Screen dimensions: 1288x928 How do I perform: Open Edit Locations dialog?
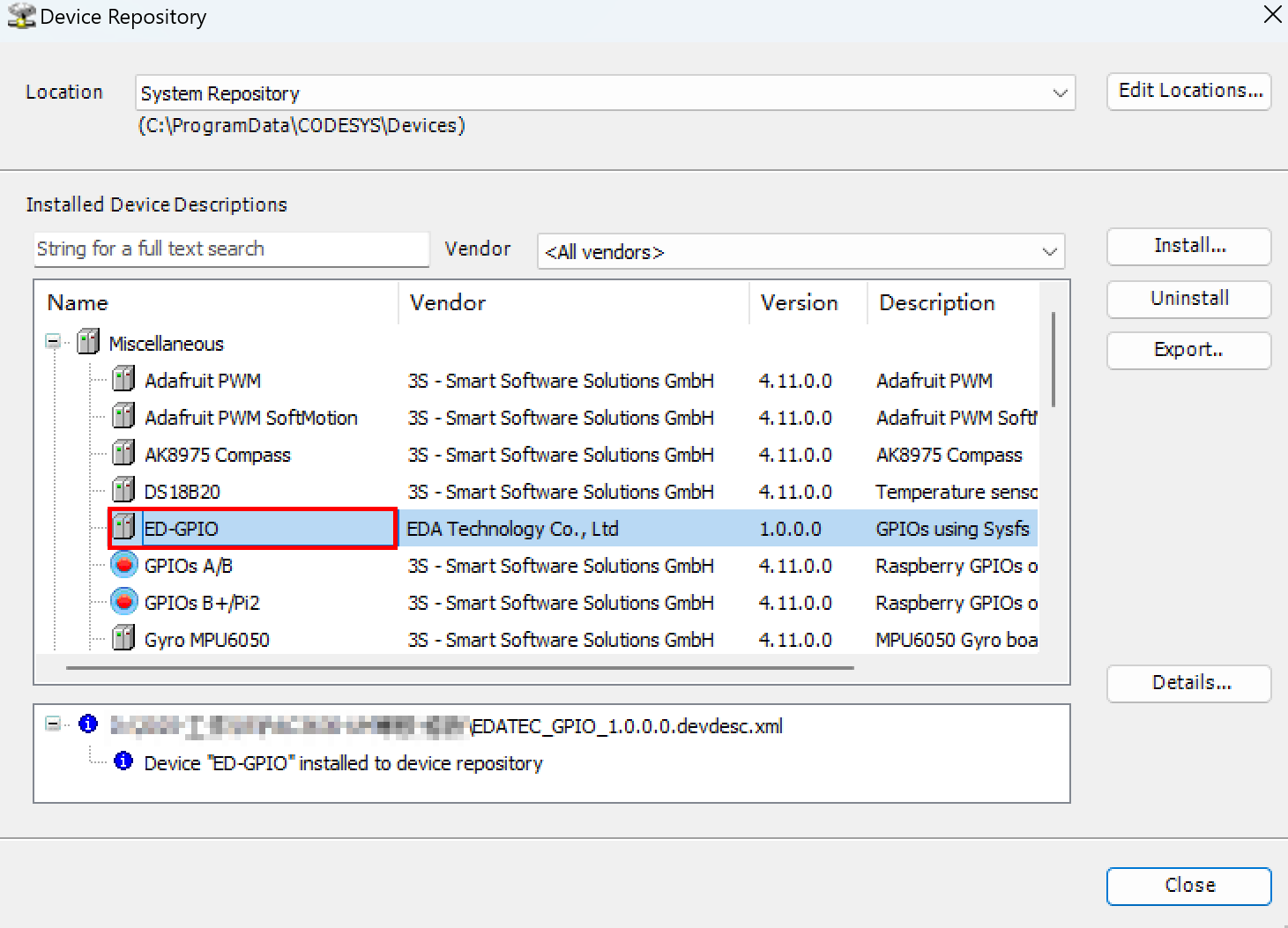tap(1188, 91)
